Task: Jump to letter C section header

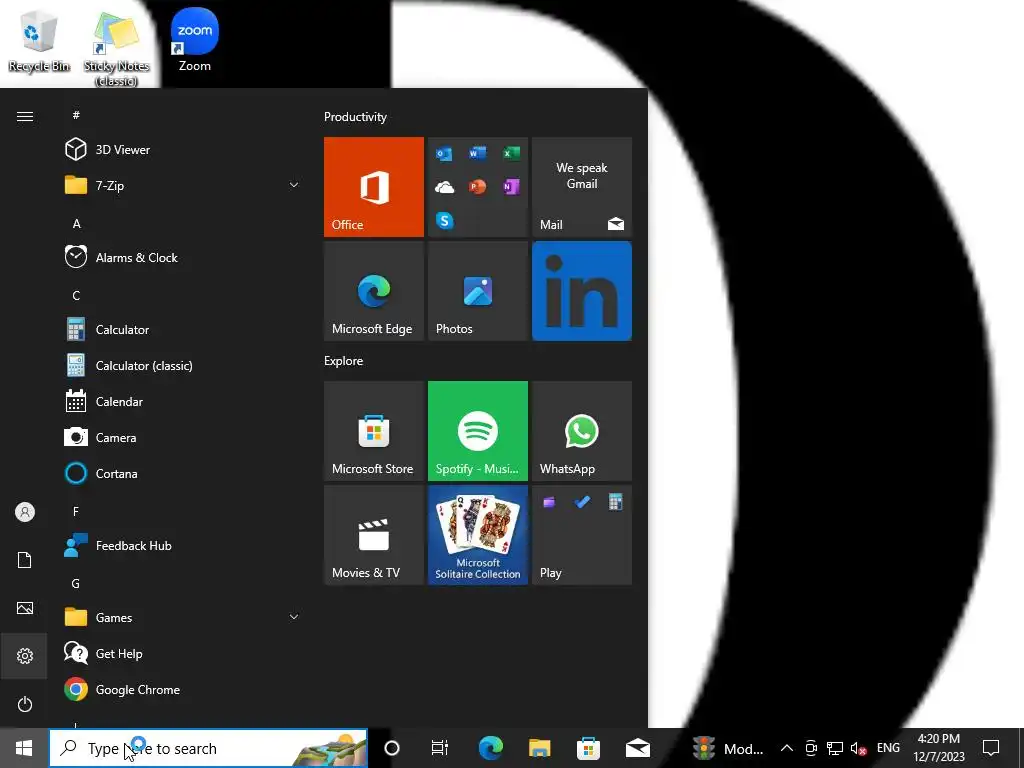Action: tap(76, 295)
